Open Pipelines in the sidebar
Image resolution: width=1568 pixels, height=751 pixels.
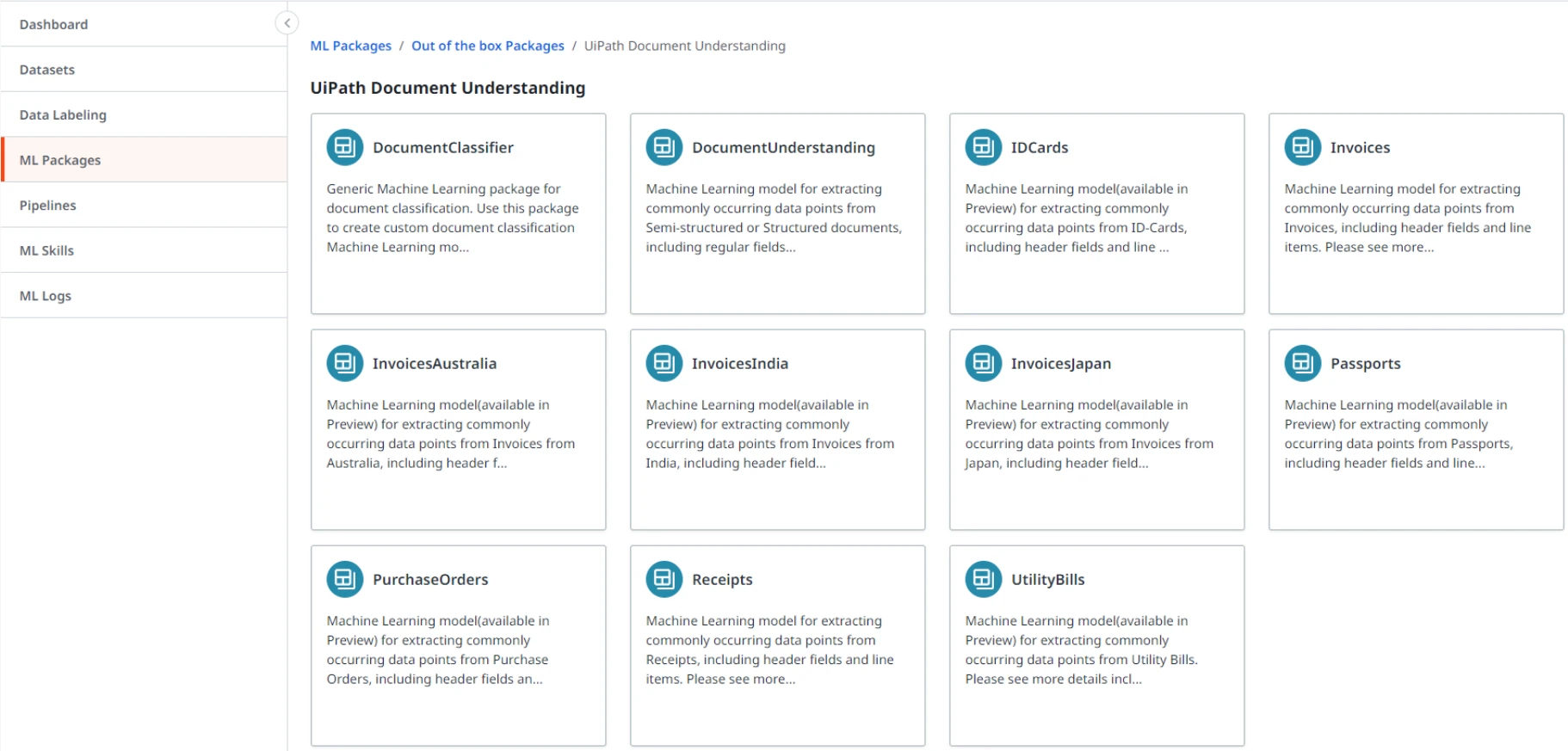coord(144,205)
